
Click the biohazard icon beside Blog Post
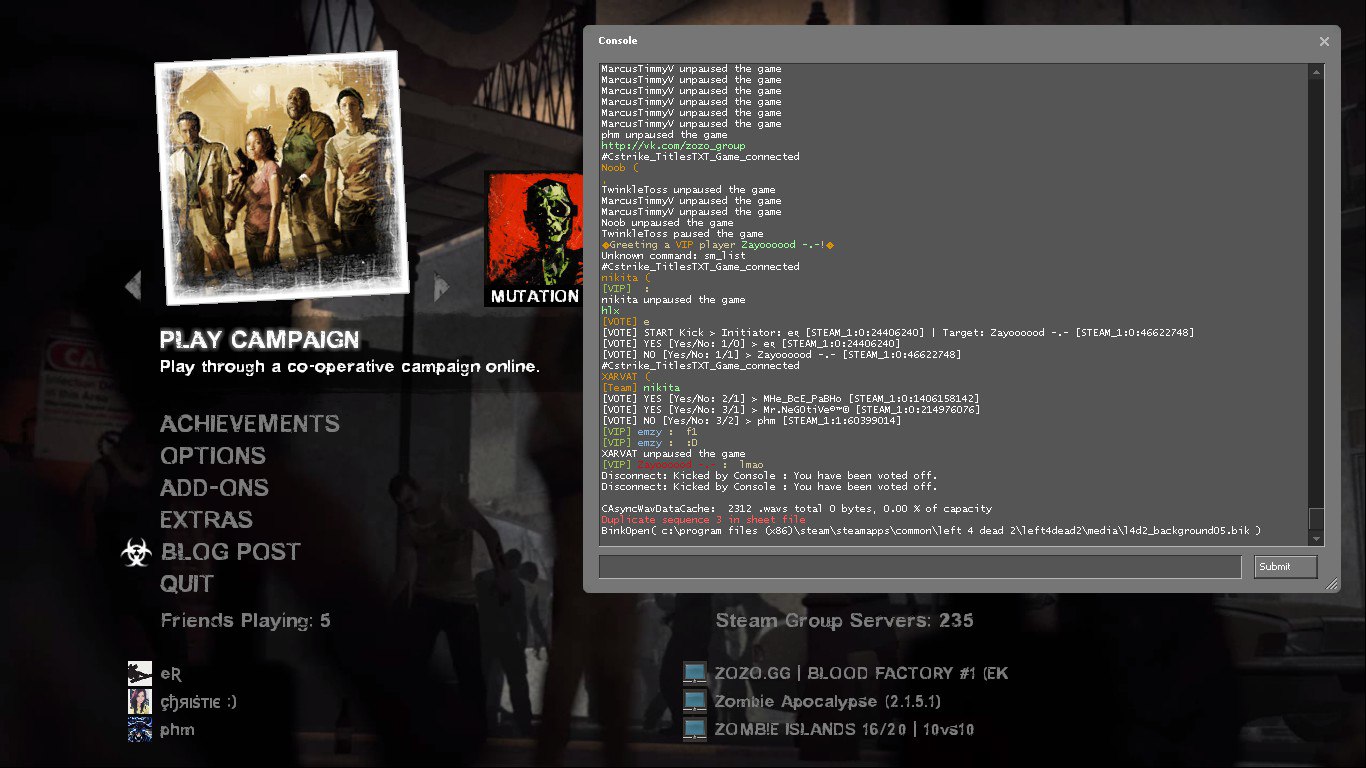137,552
